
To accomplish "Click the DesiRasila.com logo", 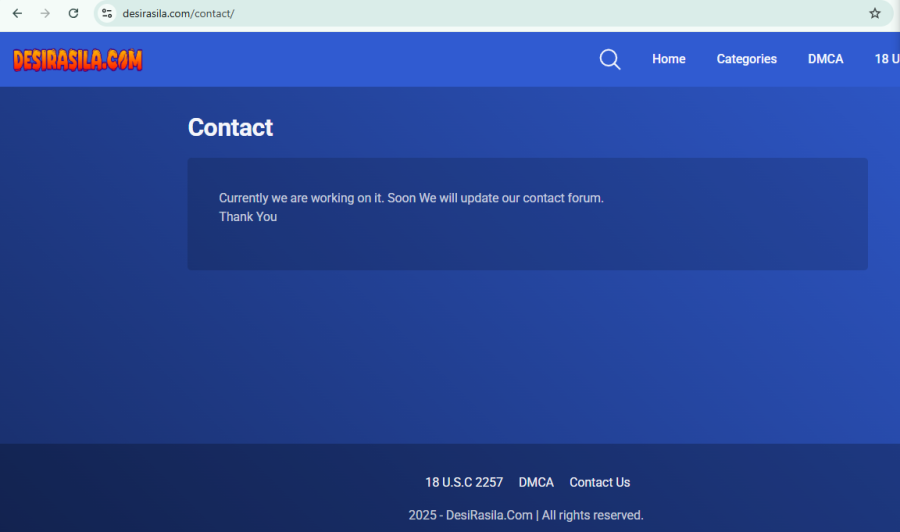I will 77,60.
